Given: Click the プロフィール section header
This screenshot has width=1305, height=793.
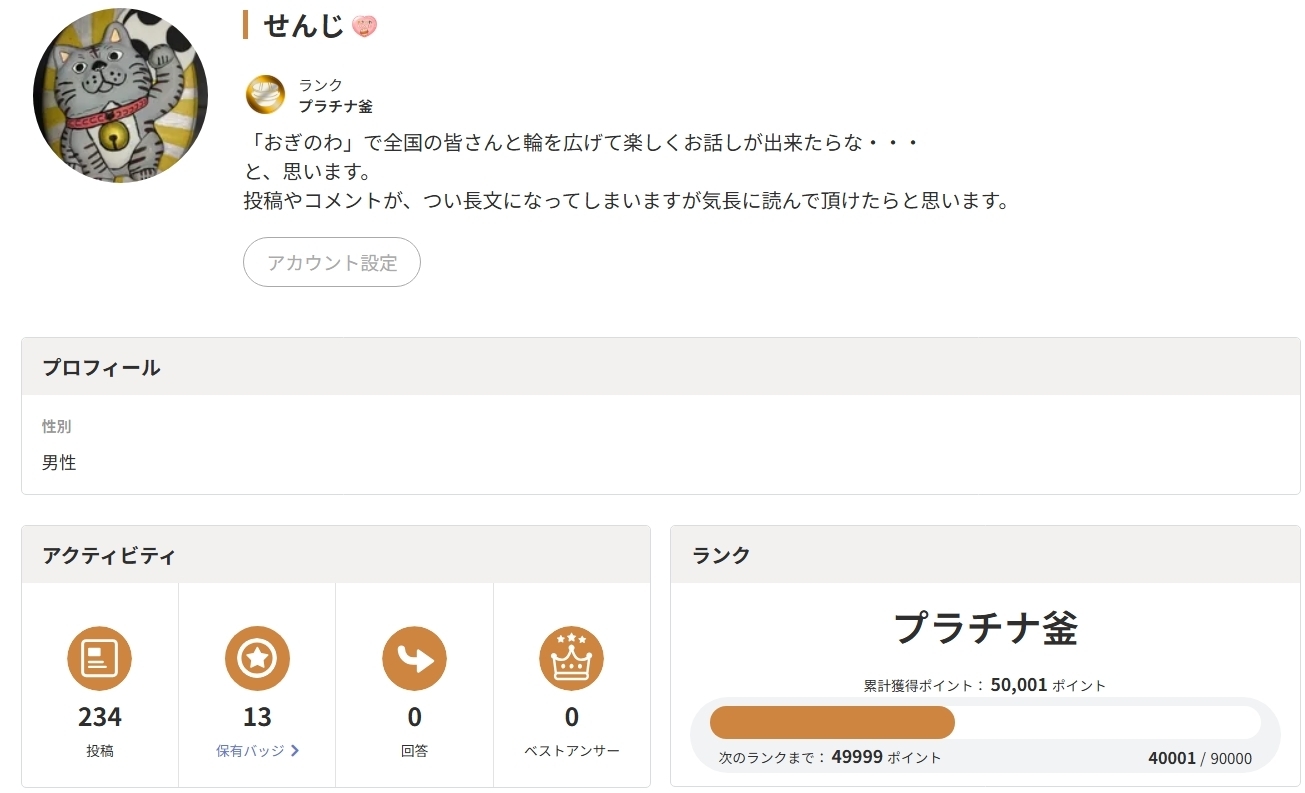Looking at the screenshot, I should 101,368.
